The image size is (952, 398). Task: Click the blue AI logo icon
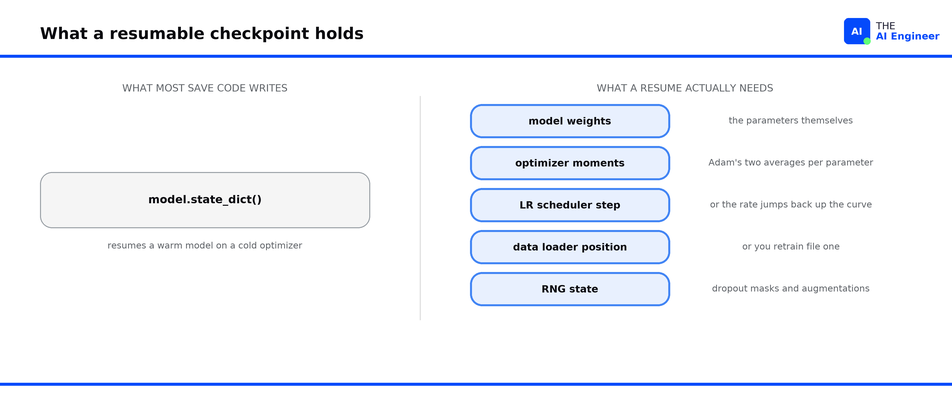pyautogui.click(x=857, y=31)
